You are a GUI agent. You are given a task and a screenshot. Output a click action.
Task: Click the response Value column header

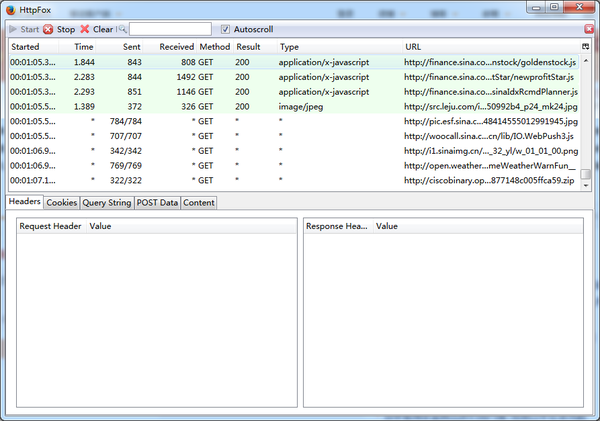tap(387, 227)
